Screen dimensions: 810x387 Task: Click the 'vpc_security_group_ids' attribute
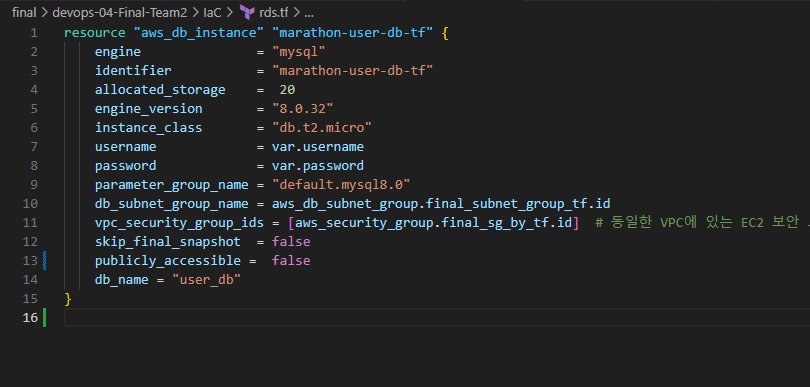(x=180, y=223)
